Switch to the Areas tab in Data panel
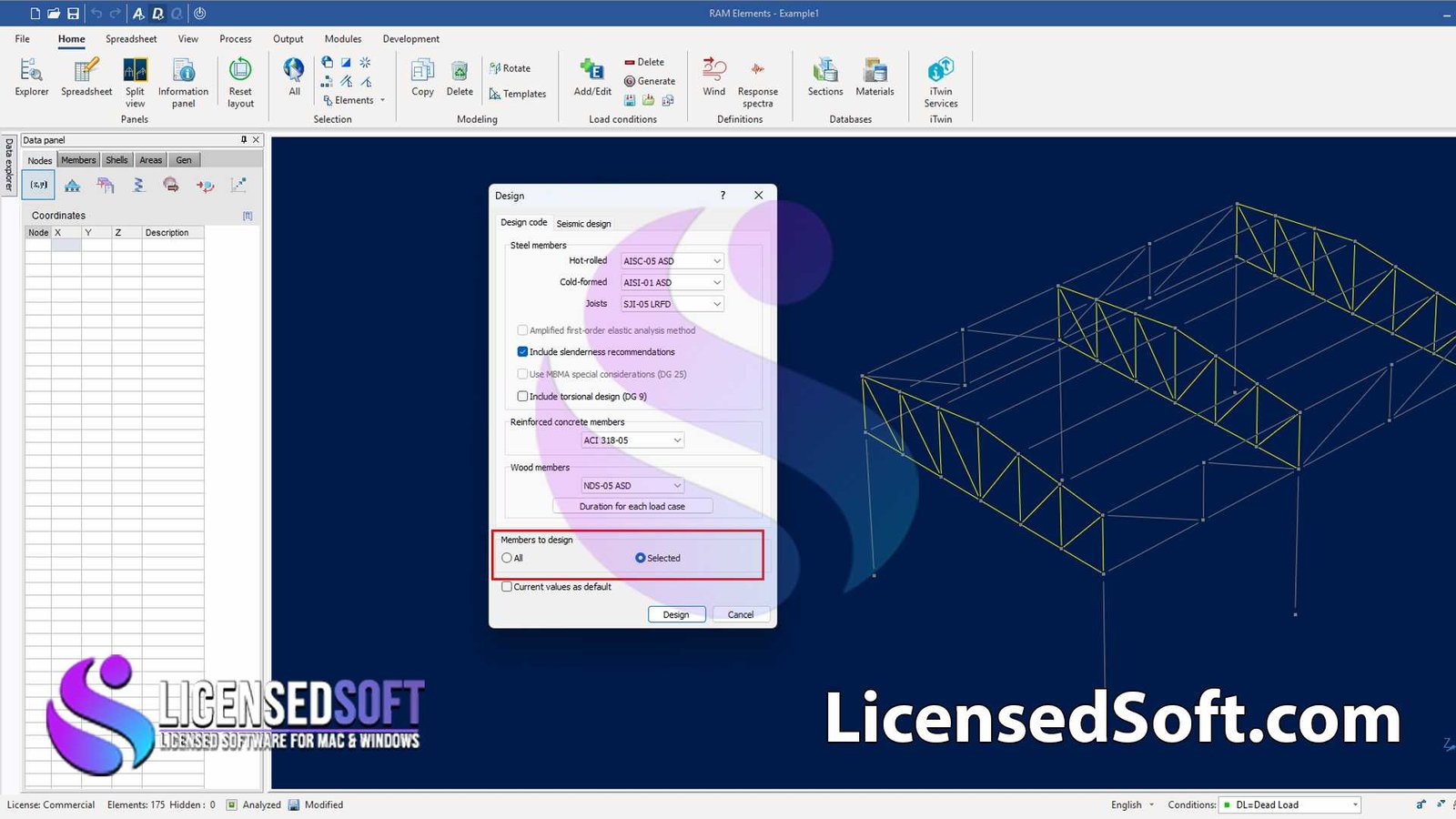Screen dimensions: 1456x819 pyautogui.click(x=151, y=160)
